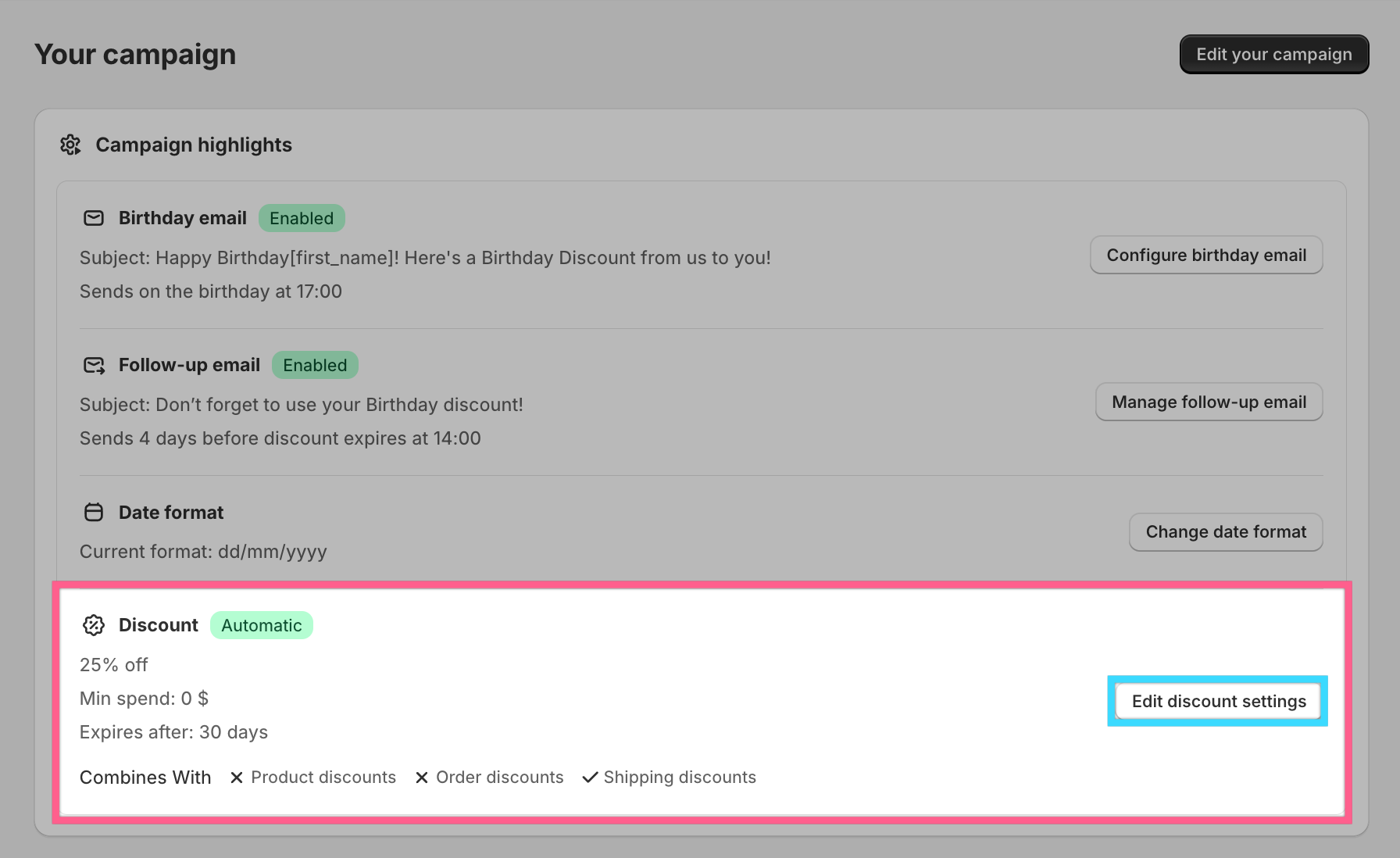Click the Discount heading
Viewport: 1400px width, 858px height.
159,625
